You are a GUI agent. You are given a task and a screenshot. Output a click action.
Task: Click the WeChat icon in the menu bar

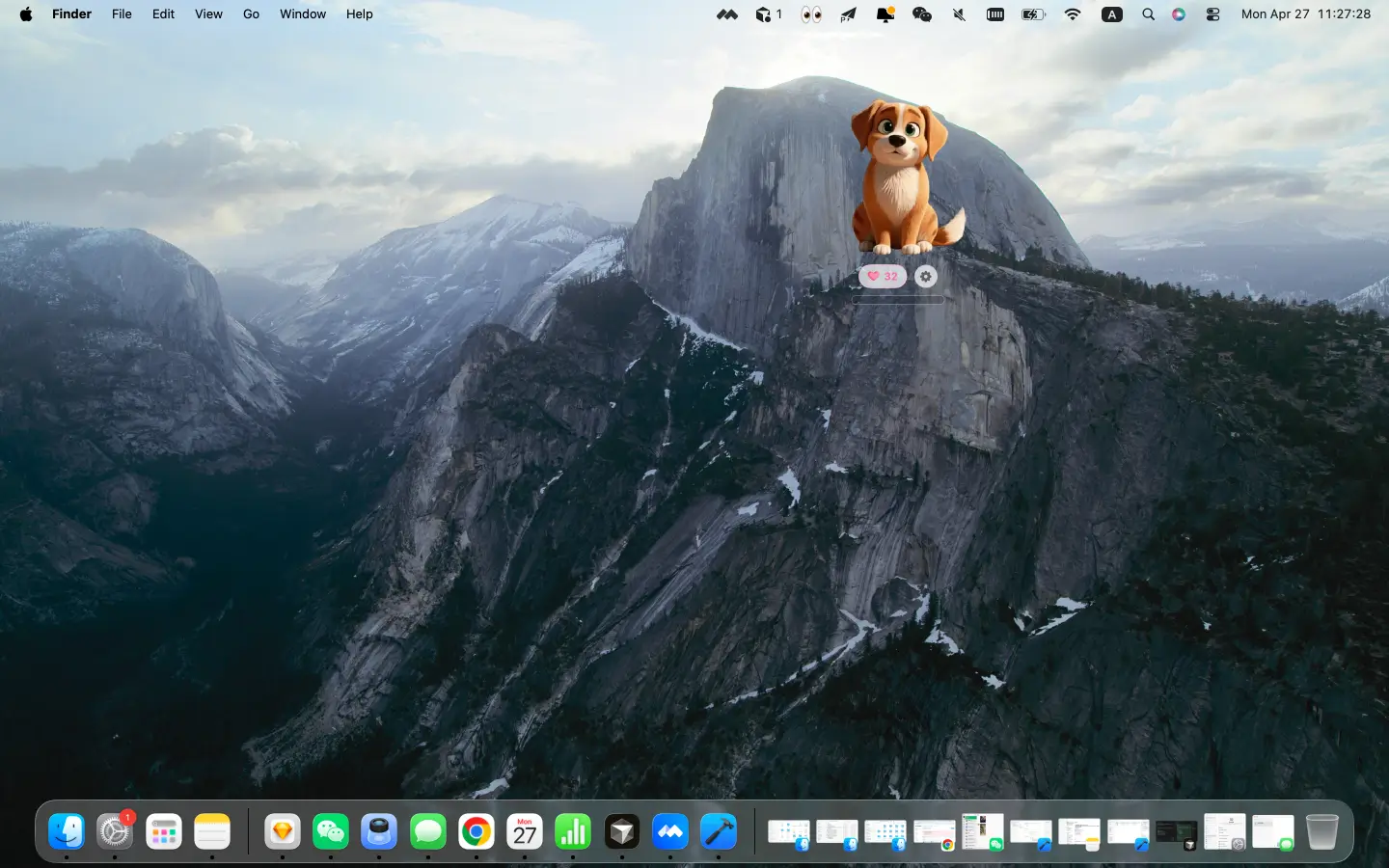click(x=922, y=14)
